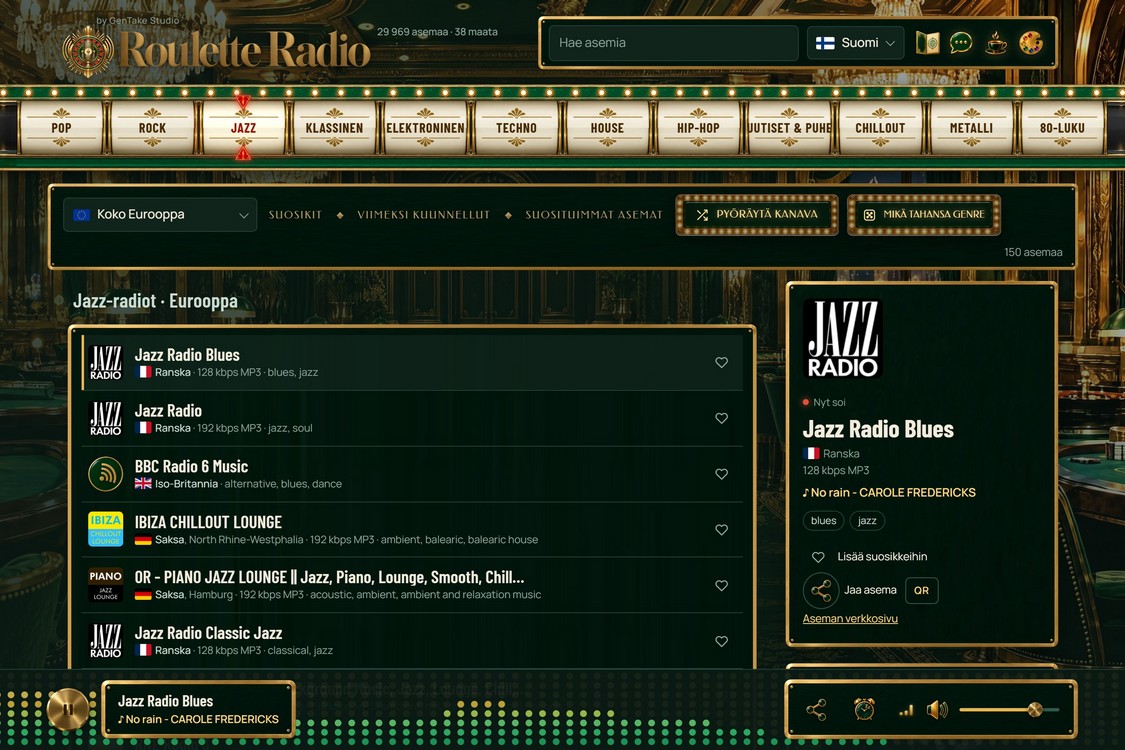Open the Aseman verkkosivu link

pyautogui.click(x=850, y=619)
